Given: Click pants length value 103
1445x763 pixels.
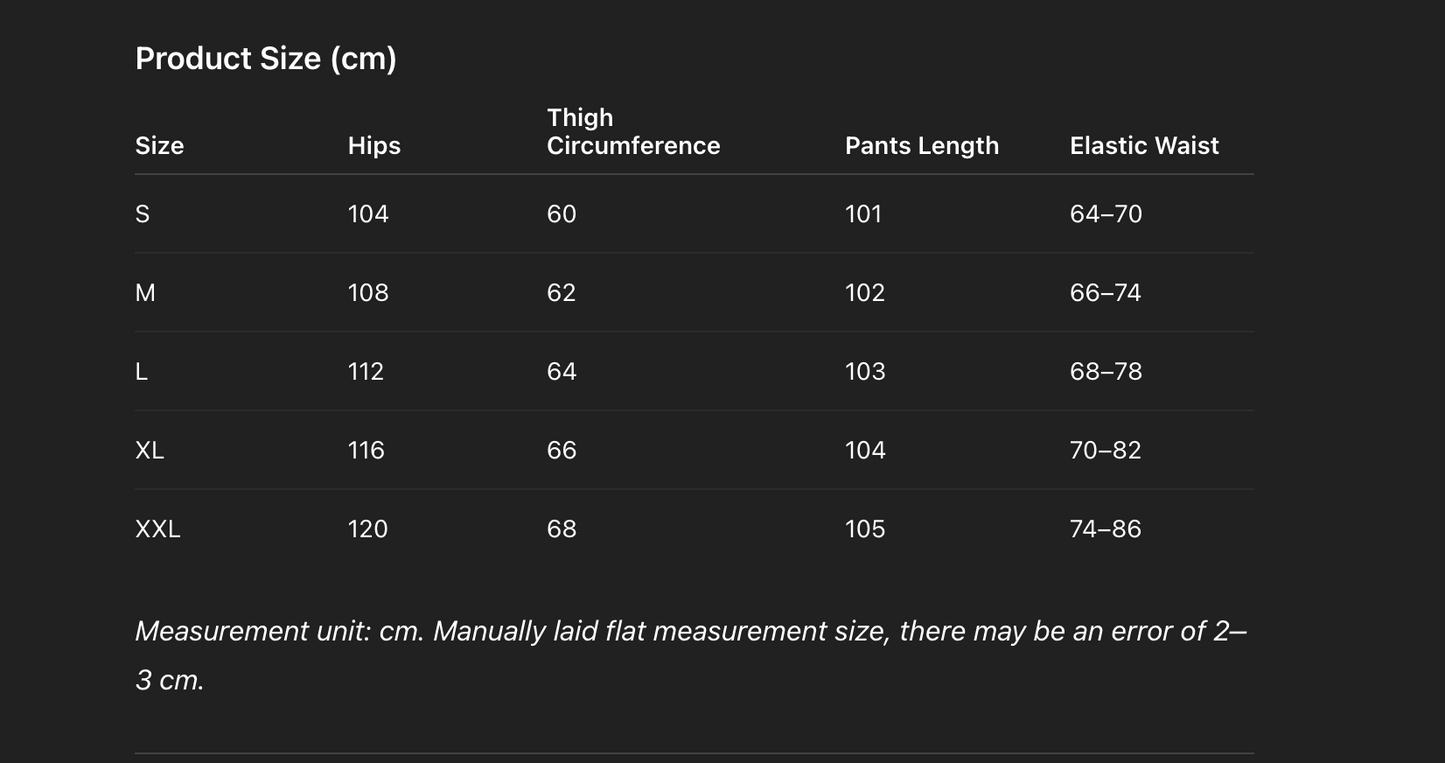Looking at the screenshot, I should point(865,372).
